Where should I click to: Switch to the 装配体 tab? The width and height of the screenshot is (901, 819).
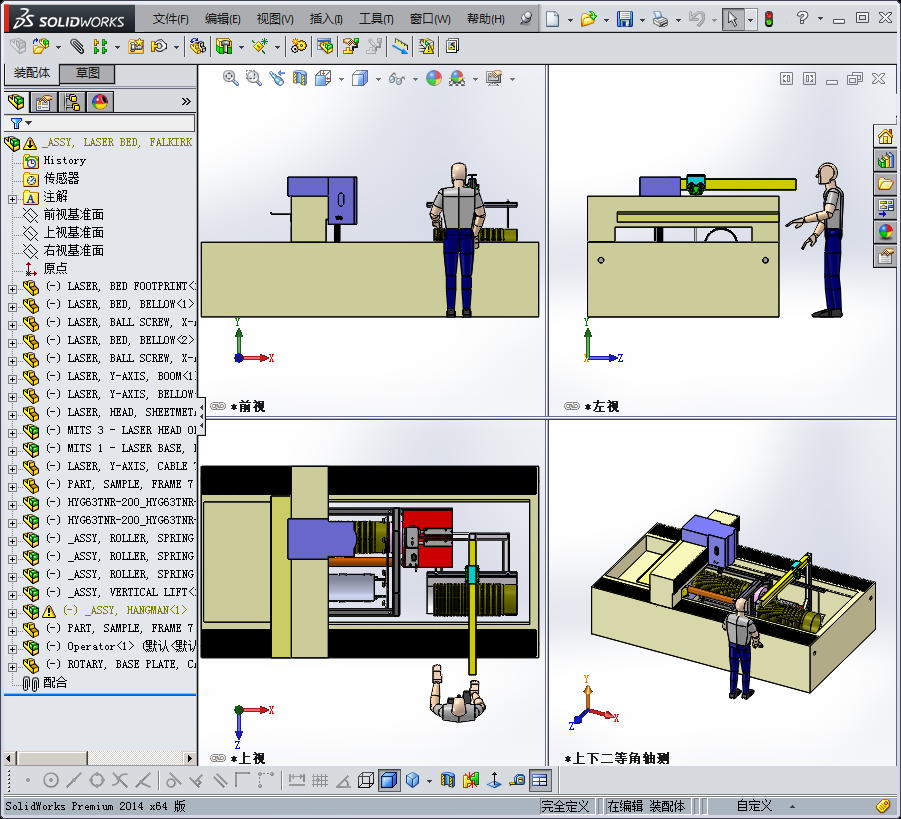pos(32,73)
